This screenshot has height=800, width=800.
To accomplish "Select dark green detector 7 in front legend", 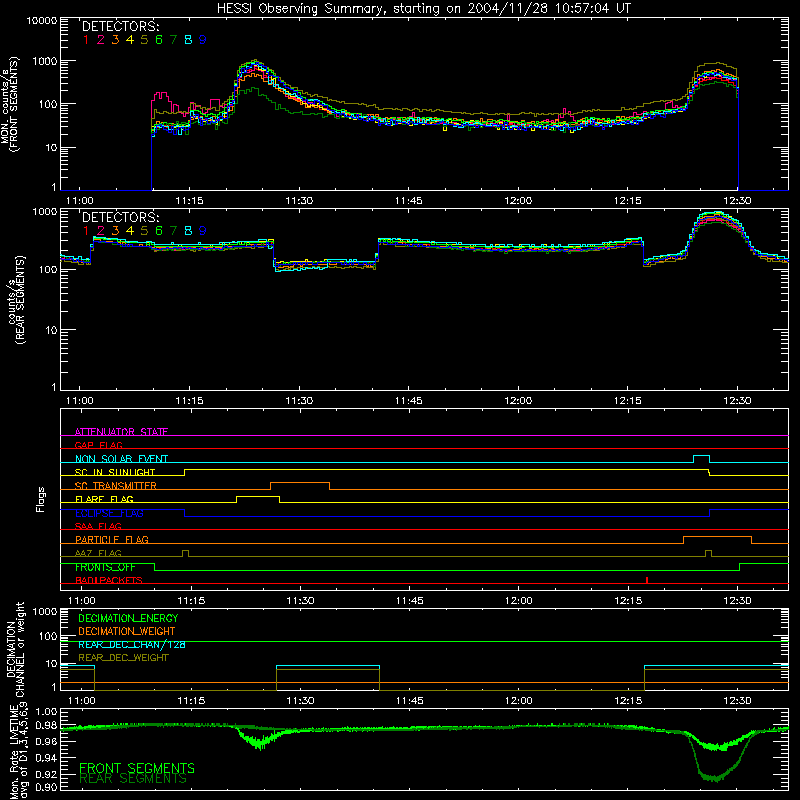I will coord(173,40).
